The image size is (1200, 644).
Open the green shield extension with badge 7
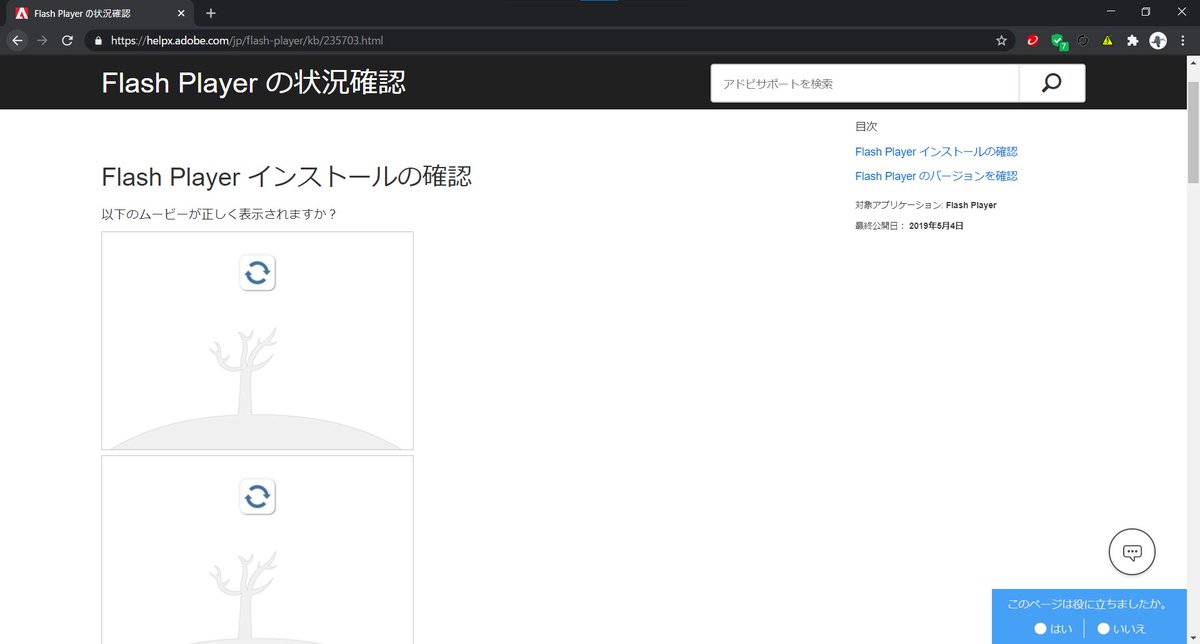click(x=1057, y=41)
